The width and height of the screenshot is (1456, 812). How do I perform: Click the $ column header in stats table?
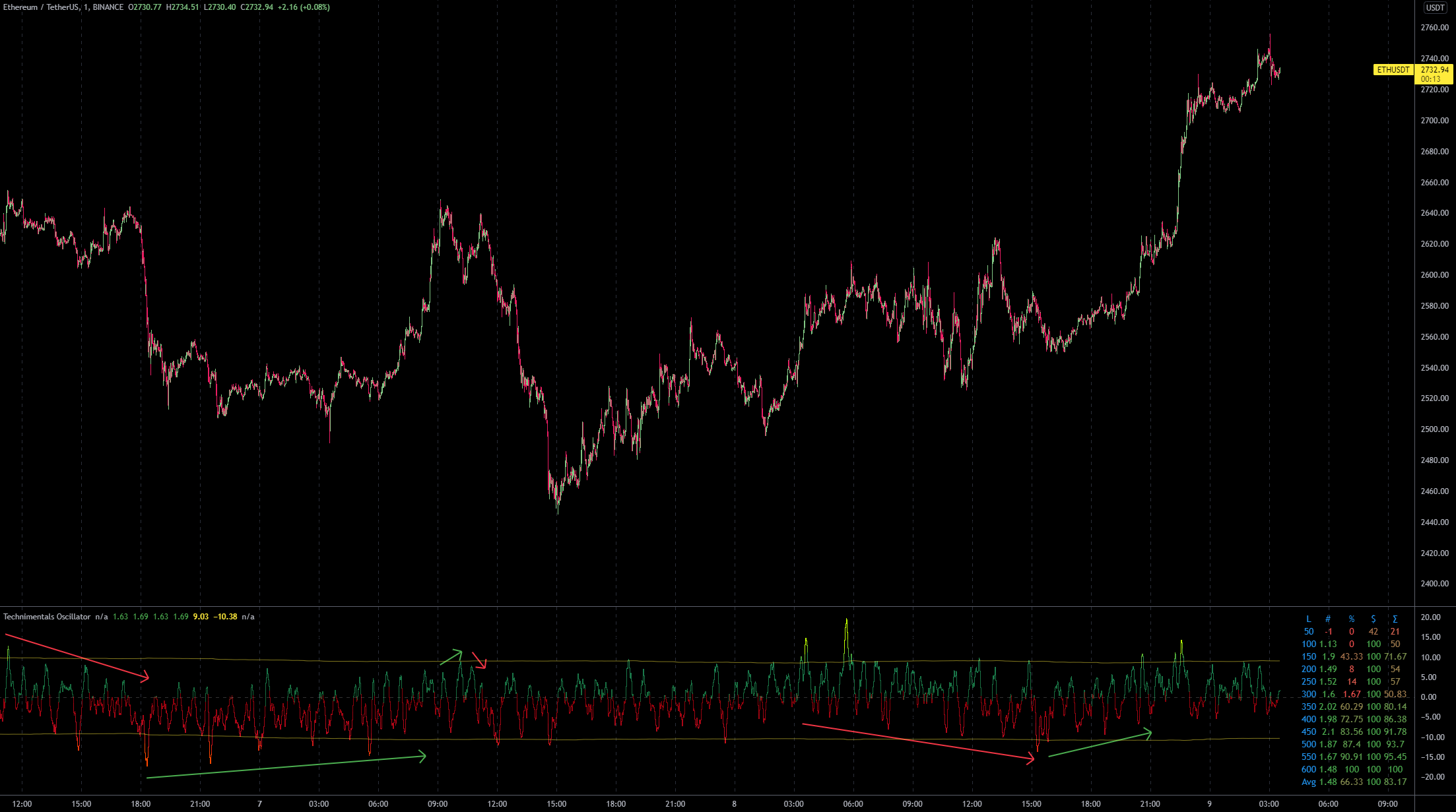click(x=1373, y=619)
